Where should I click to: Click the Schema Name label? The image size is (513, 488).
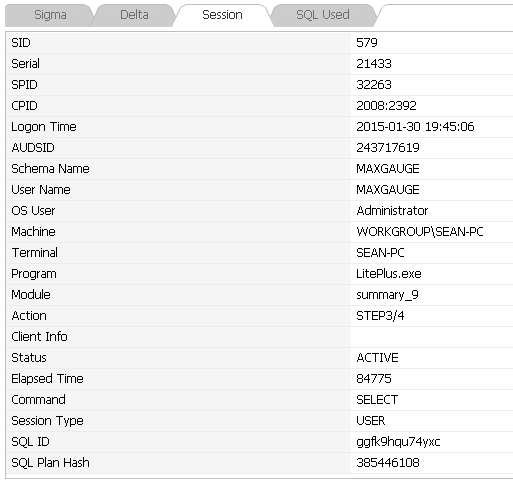[x=50, y=169]
